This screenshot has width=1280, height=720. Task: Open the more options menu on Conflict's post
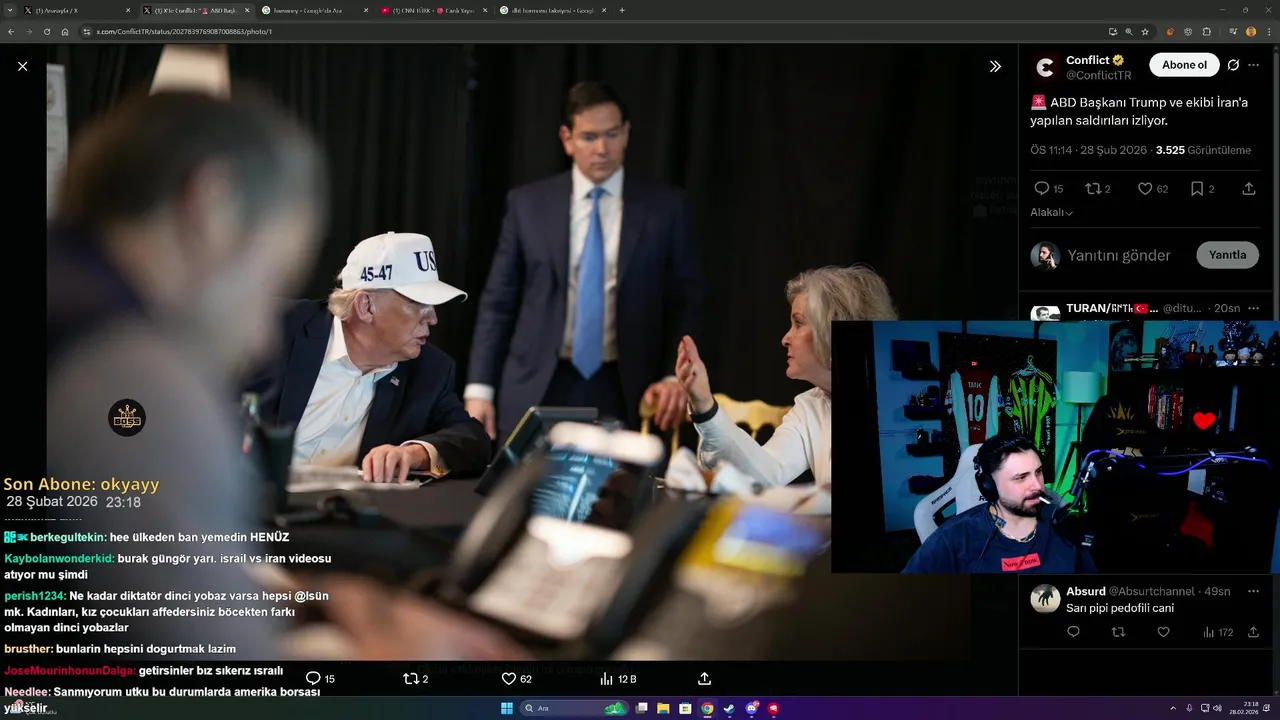(x=1254, y=65)
